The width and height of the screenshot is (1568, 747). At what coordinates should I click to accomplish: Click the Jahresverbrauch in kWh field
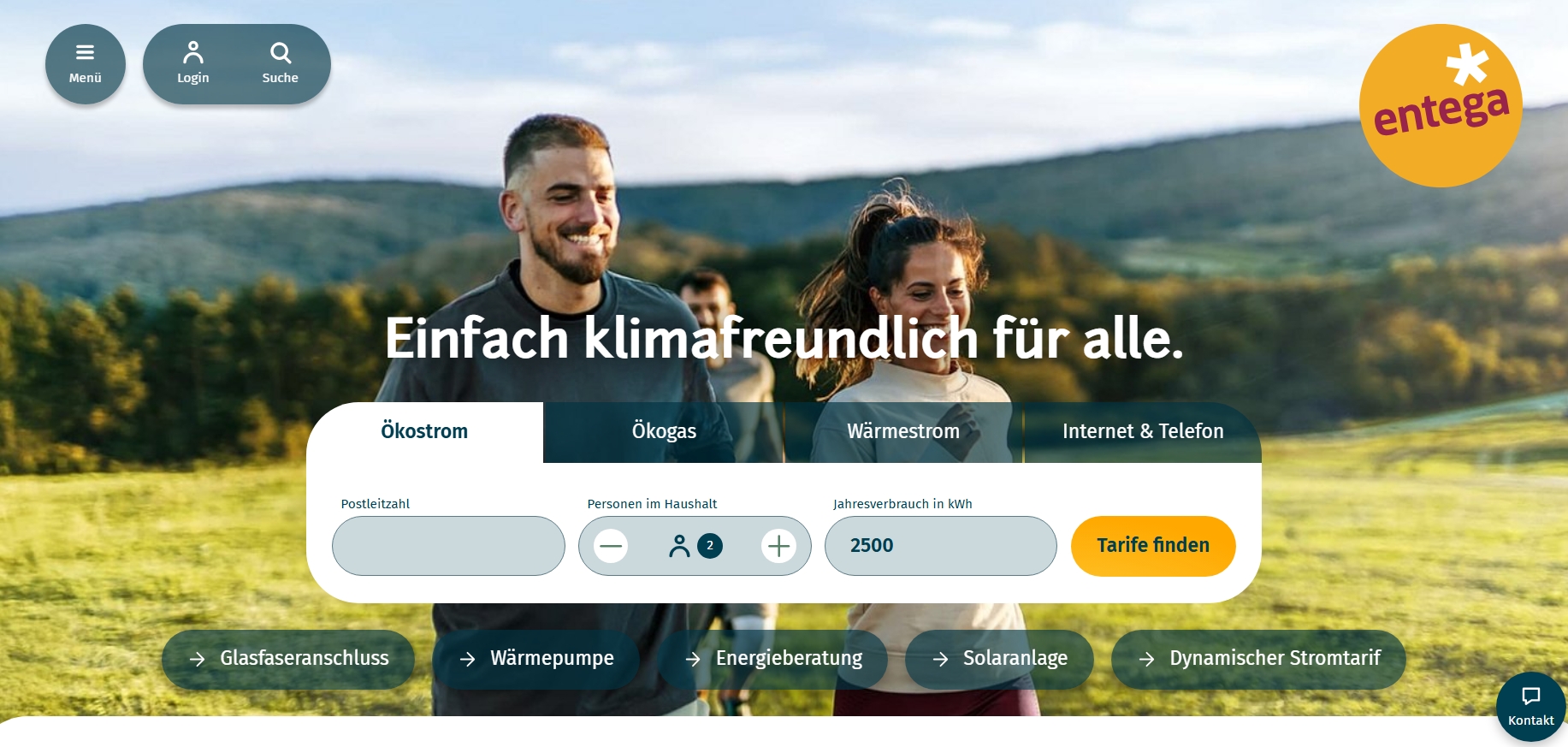click(941, 546)
